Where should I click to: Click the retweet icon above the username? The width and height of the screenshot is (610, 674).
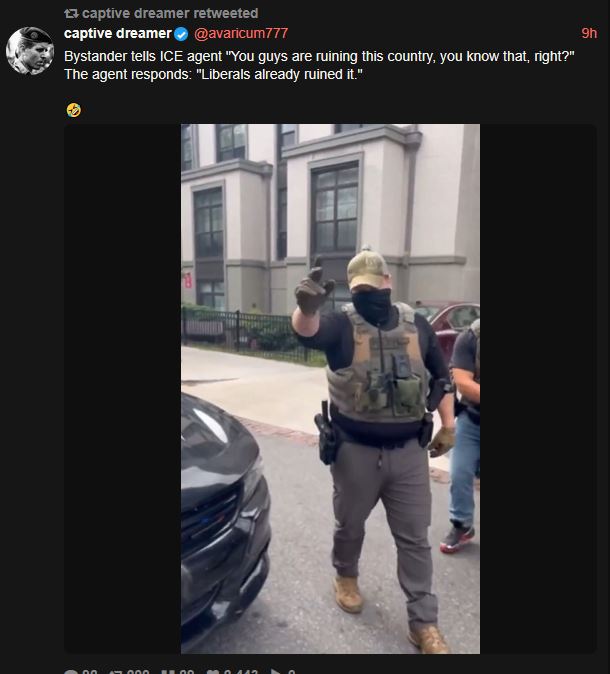(71, 14)
